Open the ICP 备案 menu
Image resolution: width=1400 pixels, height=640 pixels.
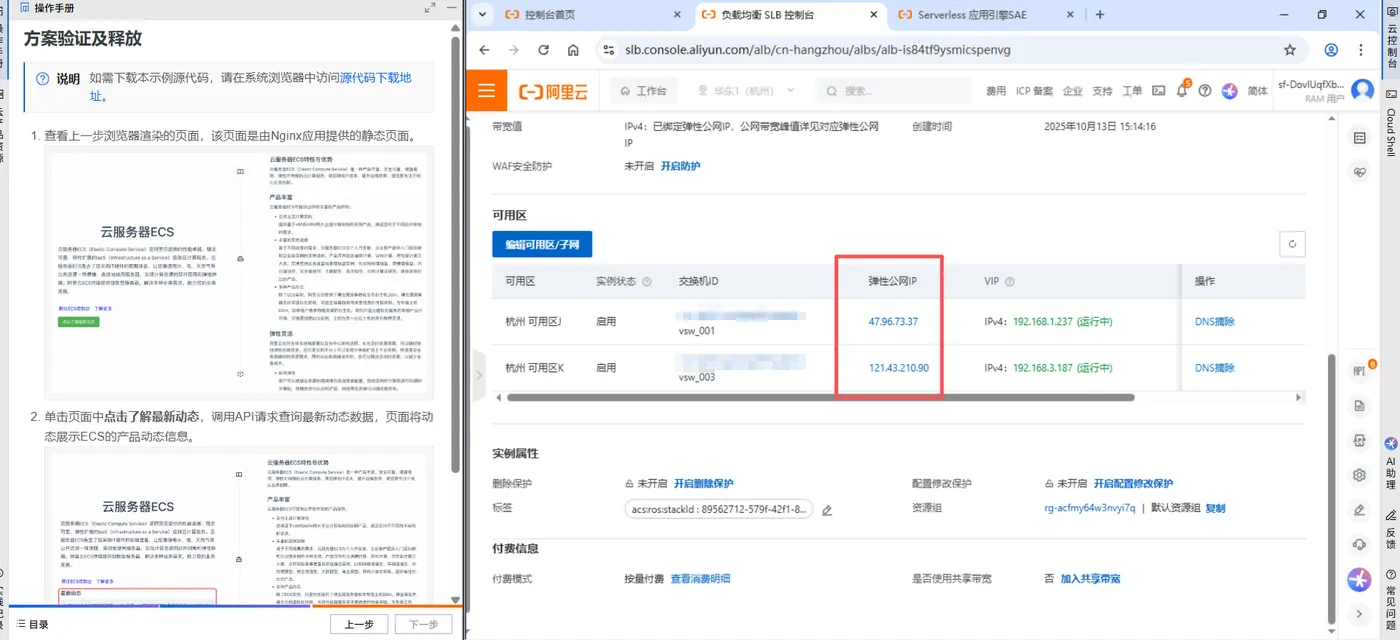pos(1034,91)
